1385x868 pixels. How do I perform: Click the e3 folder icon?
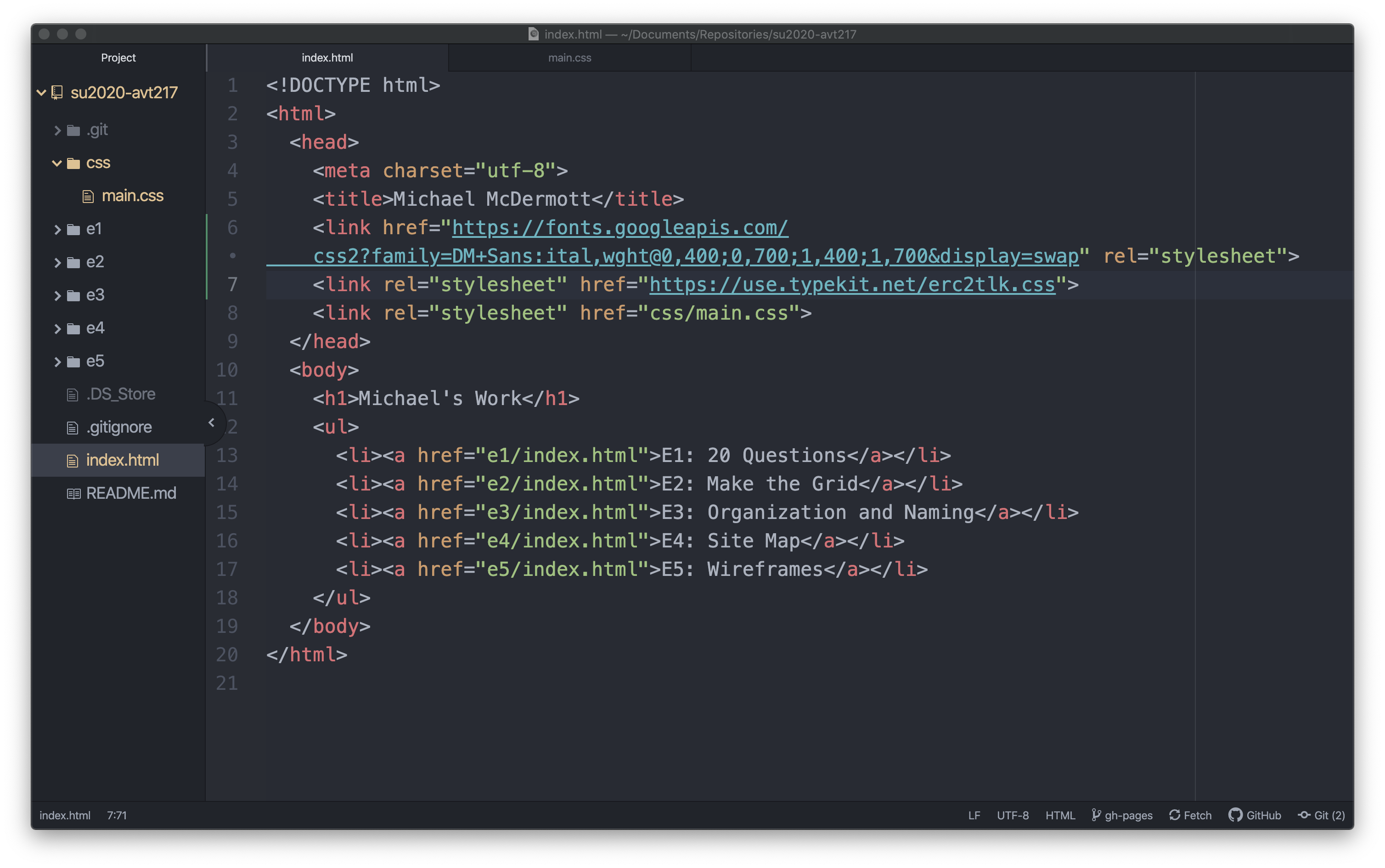click(x=73, y=296)
